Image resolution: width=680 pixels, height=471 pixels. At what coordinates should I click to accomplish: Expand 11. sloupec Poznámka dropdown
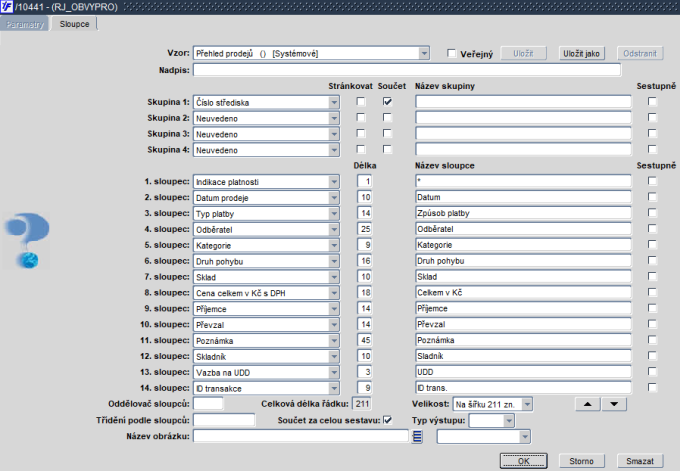click(x=333, y=340)
